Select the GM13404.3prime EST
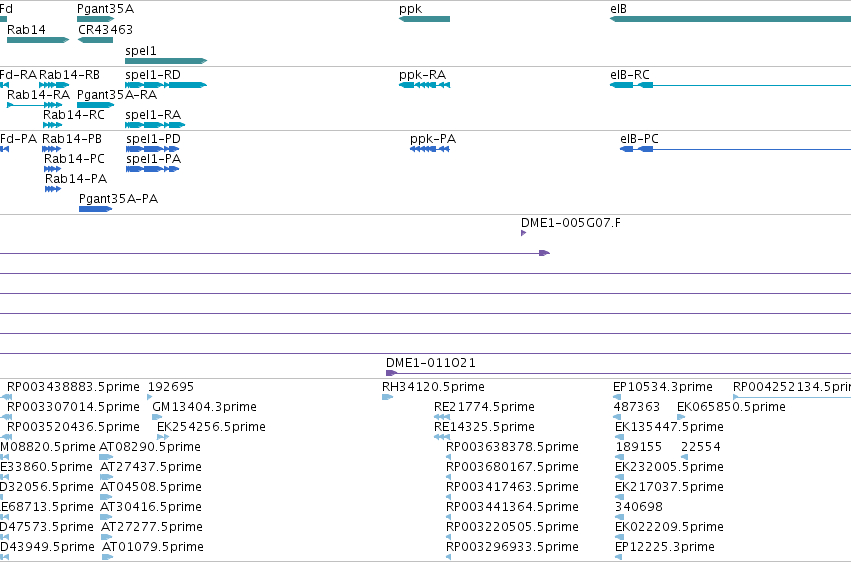The image size is (851, 562). [157, 417]
